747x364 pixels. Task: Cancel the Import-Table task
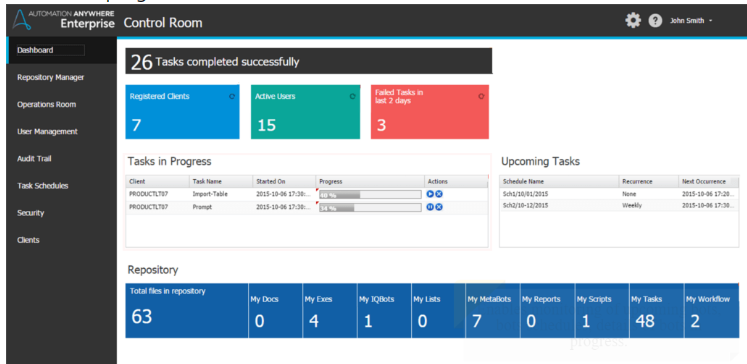[439, 194]
